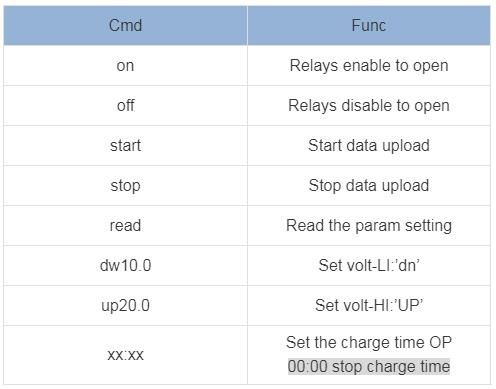Click the 'dw10.0' command cell
The image size is (496, 389).
[x=125, y=265]
